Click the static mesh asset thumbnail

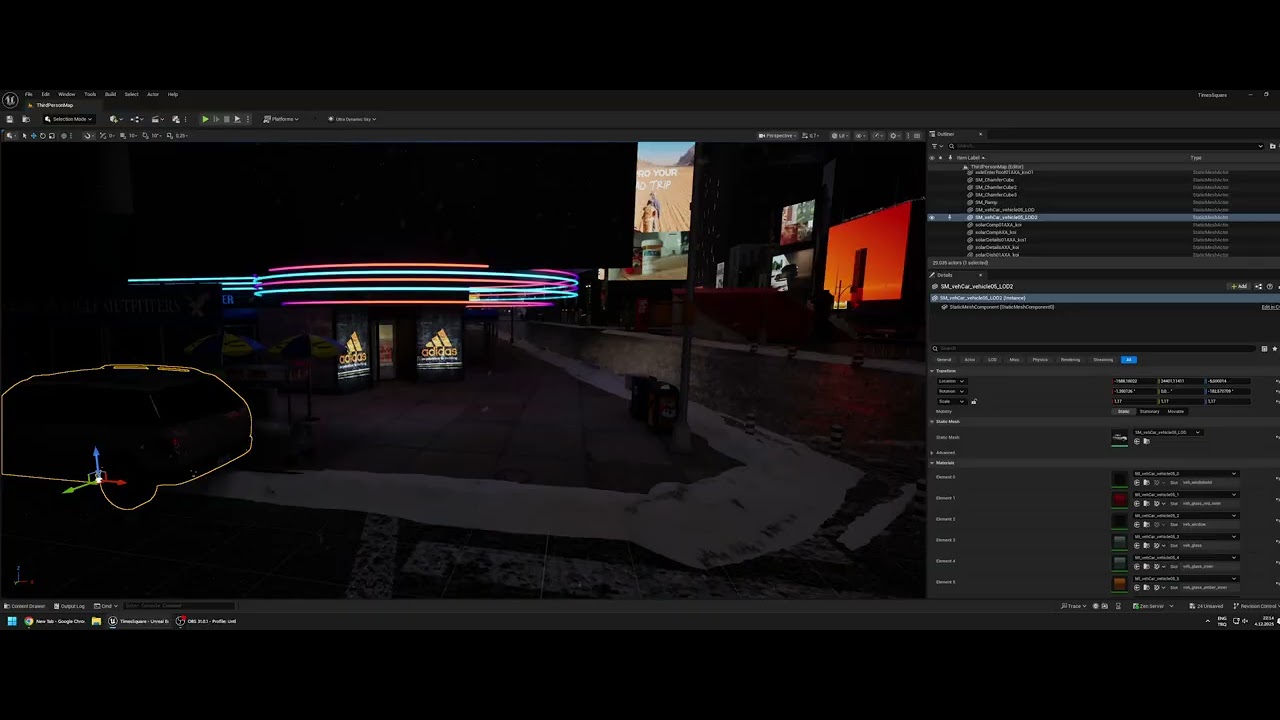[x=1119, y=437]
